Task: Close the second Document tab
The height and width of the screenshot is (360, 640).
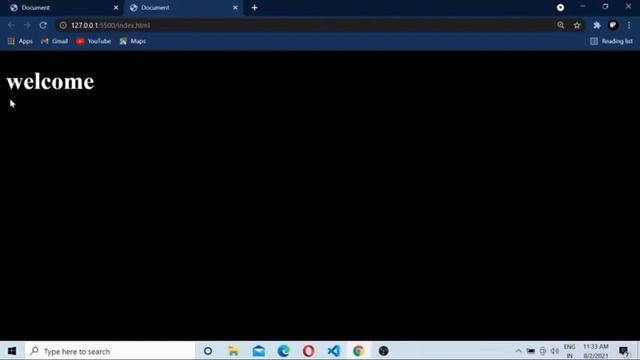Action: (x=236, y=8)
